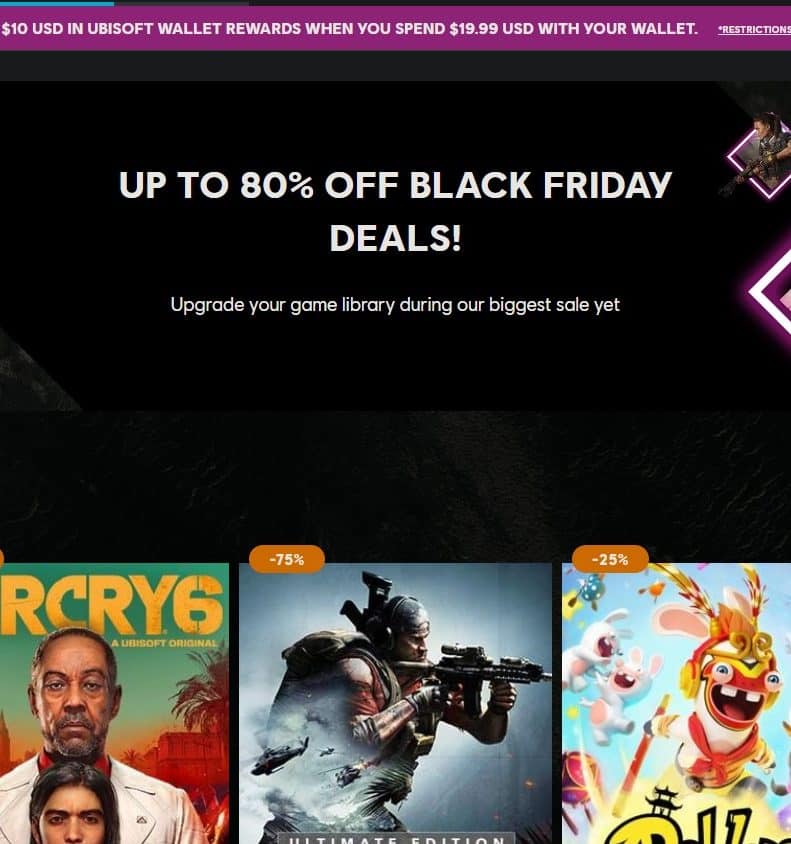Click the 'Up to 80% off Black Friday Deals' heading

click(x=396, y=211)
